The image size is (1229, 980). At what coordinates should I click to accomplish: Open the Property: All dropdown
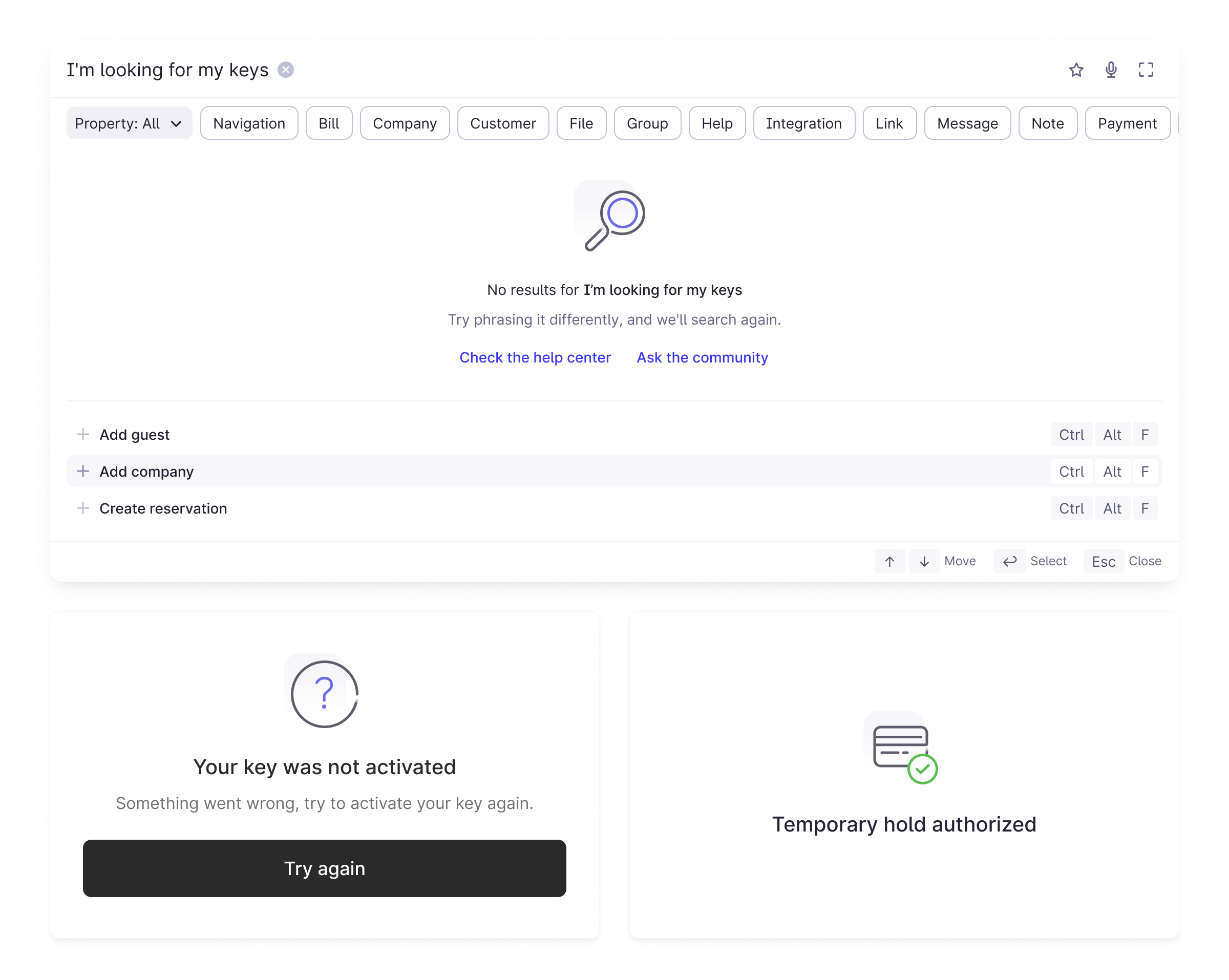pyautogui.click(x=129, y=123)
